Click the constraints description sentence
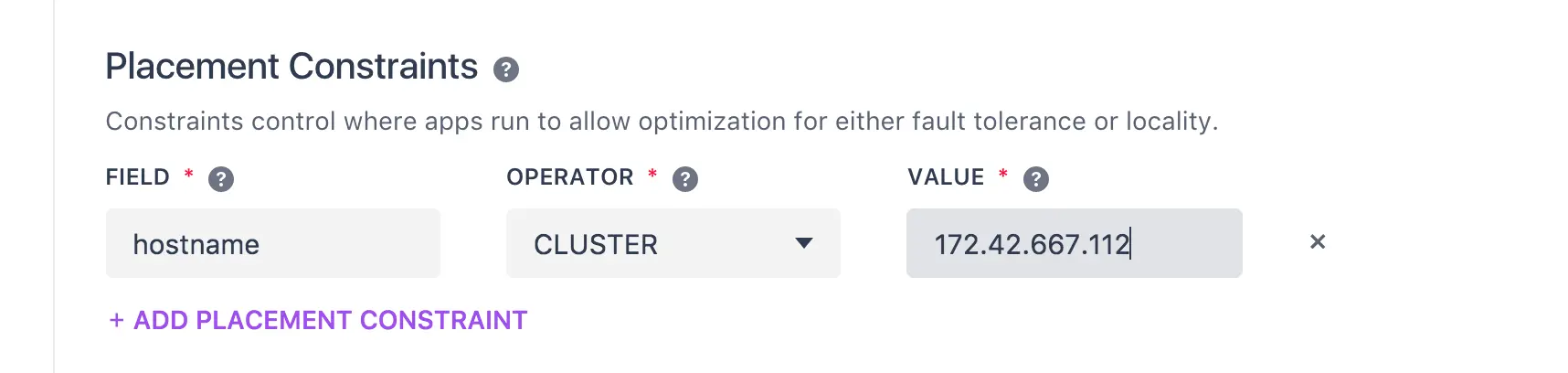The width and height of the screenshot is (1568, 373). tap(662, 122)
